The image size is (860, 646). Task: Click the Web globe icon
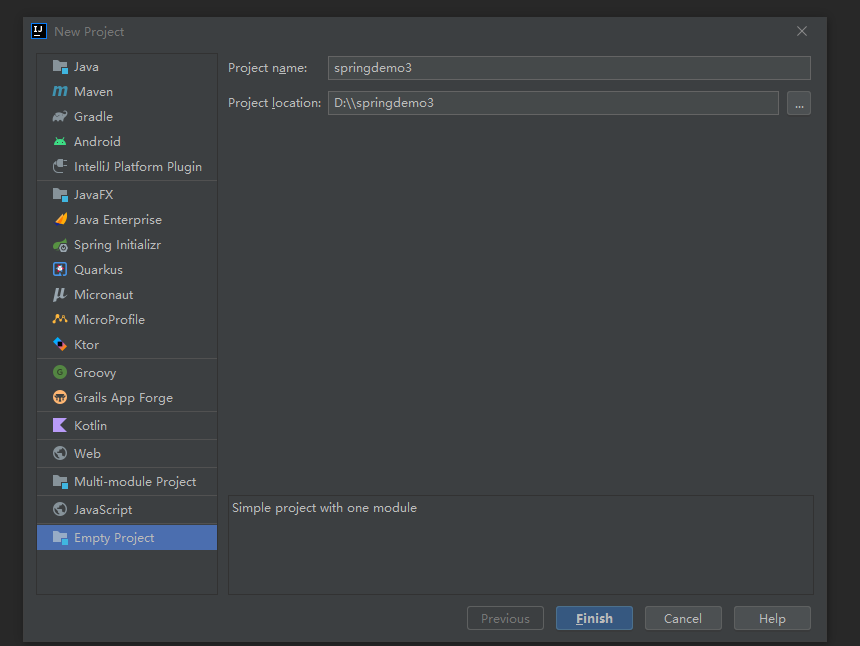pyautogui.click(x=60, y=454)
